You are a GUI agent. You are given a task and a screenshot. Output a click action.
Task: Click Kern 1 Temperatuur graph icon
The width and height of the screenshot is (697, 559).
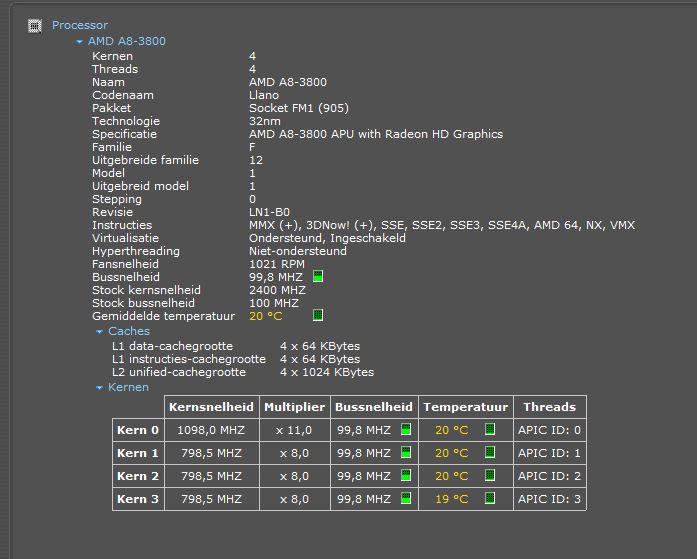[490, 452]
